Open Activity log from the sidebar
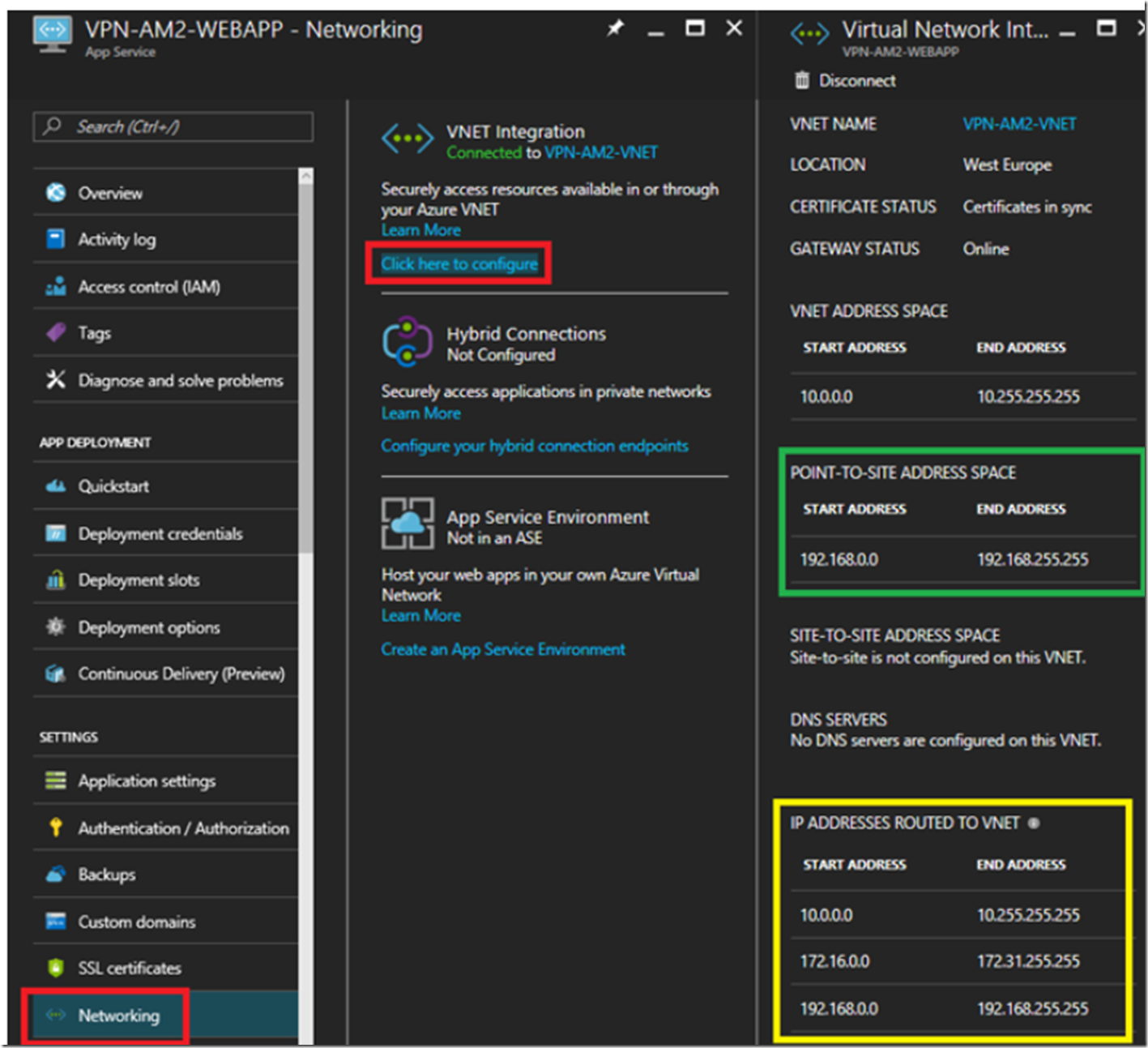This screenshot has width=1148, height=1048. point(165,239)
